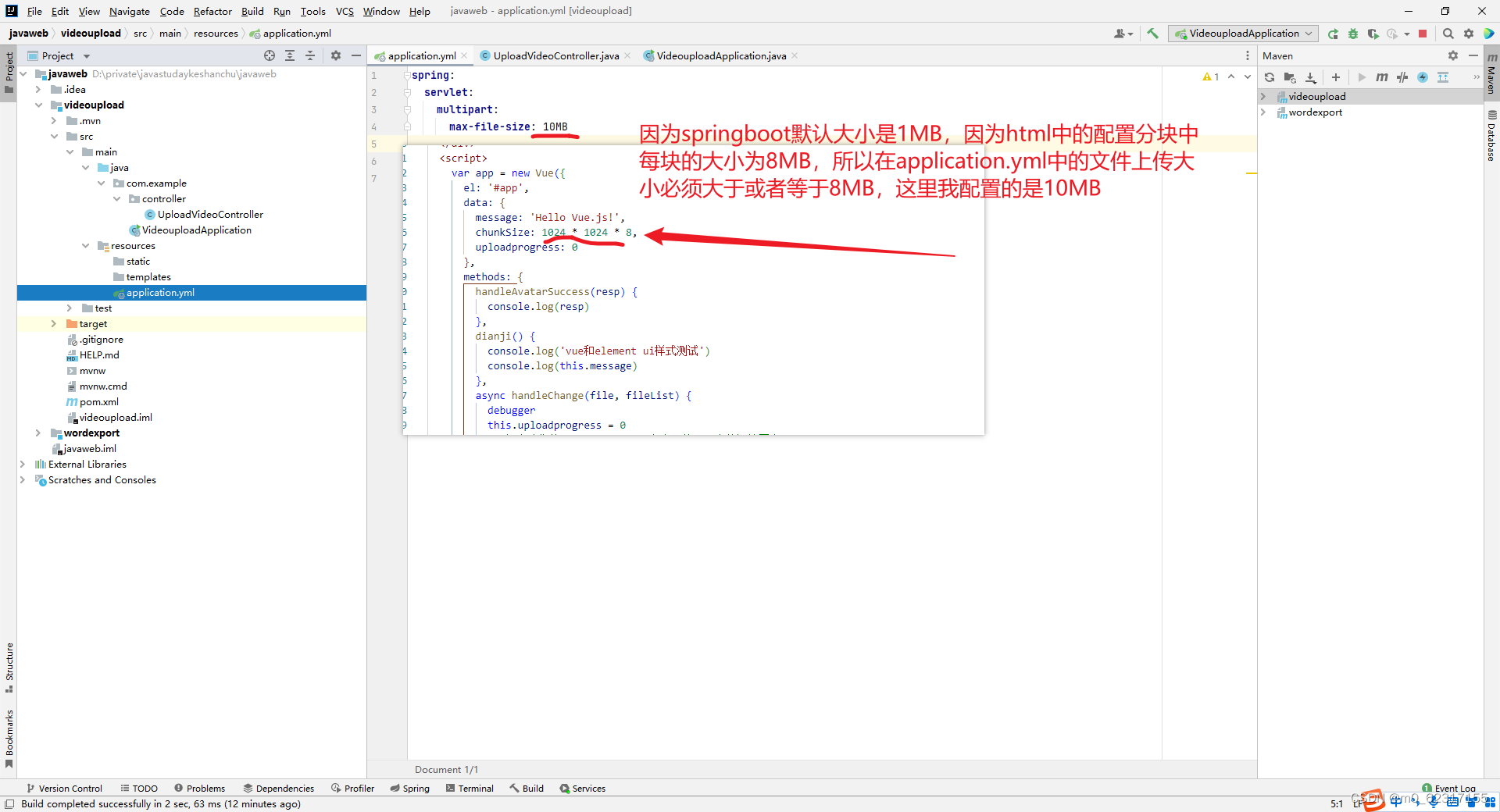Reload all Maven projects
Screen dimensions: 1500x812
(x=1270, y=77)
